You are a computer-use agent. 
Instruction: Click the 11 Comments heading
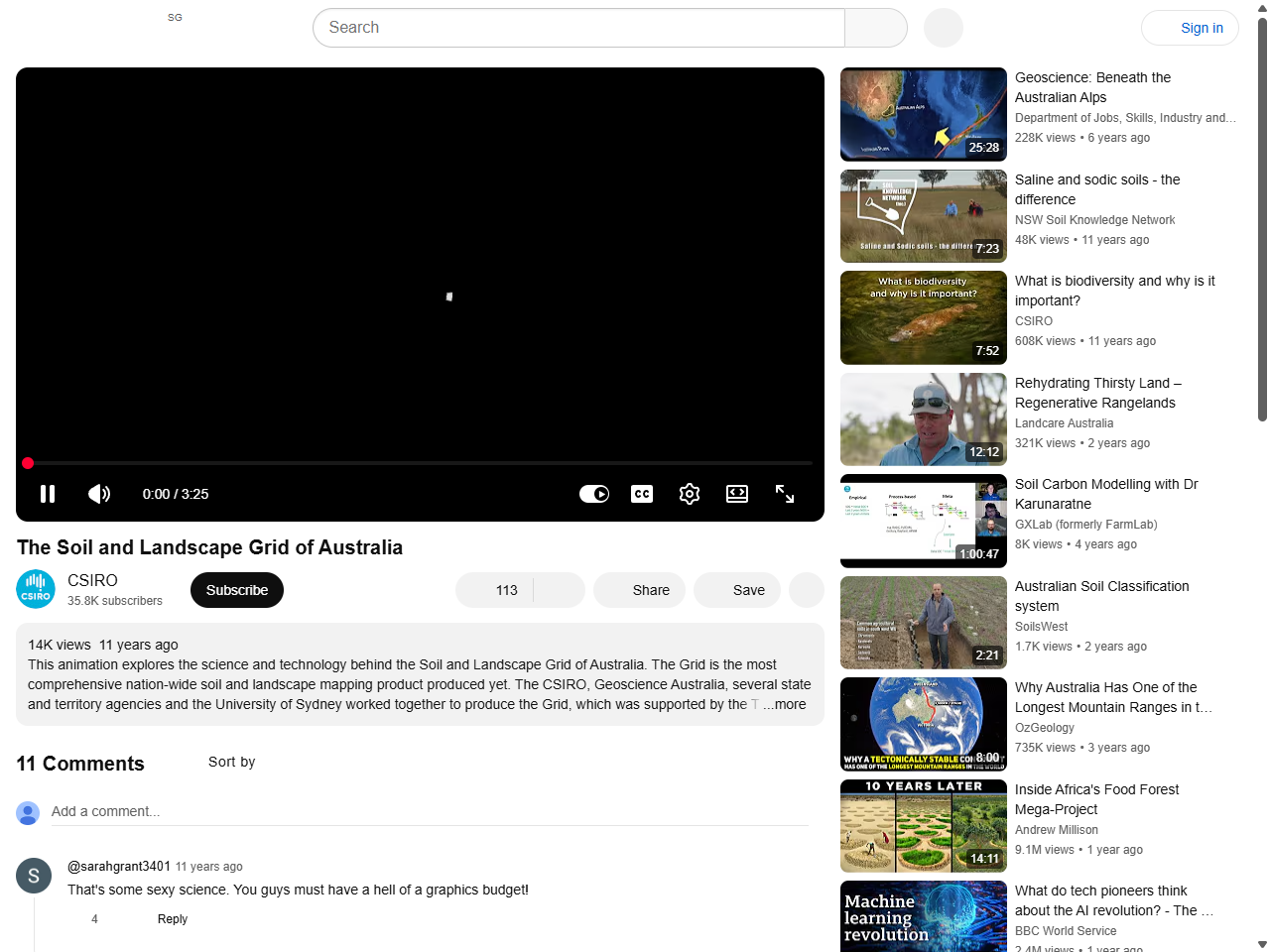click(80, 764)
